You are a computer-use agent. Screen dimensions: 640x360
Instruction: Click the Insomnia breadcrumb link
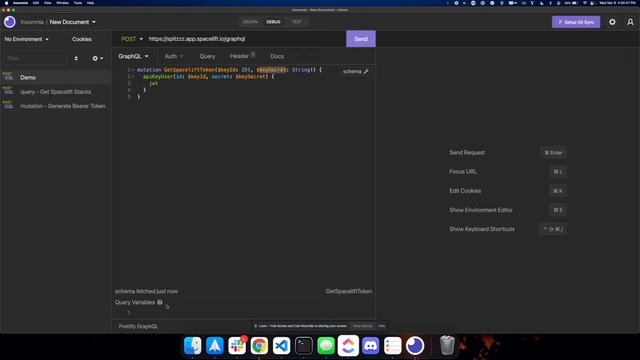(32, 22)
